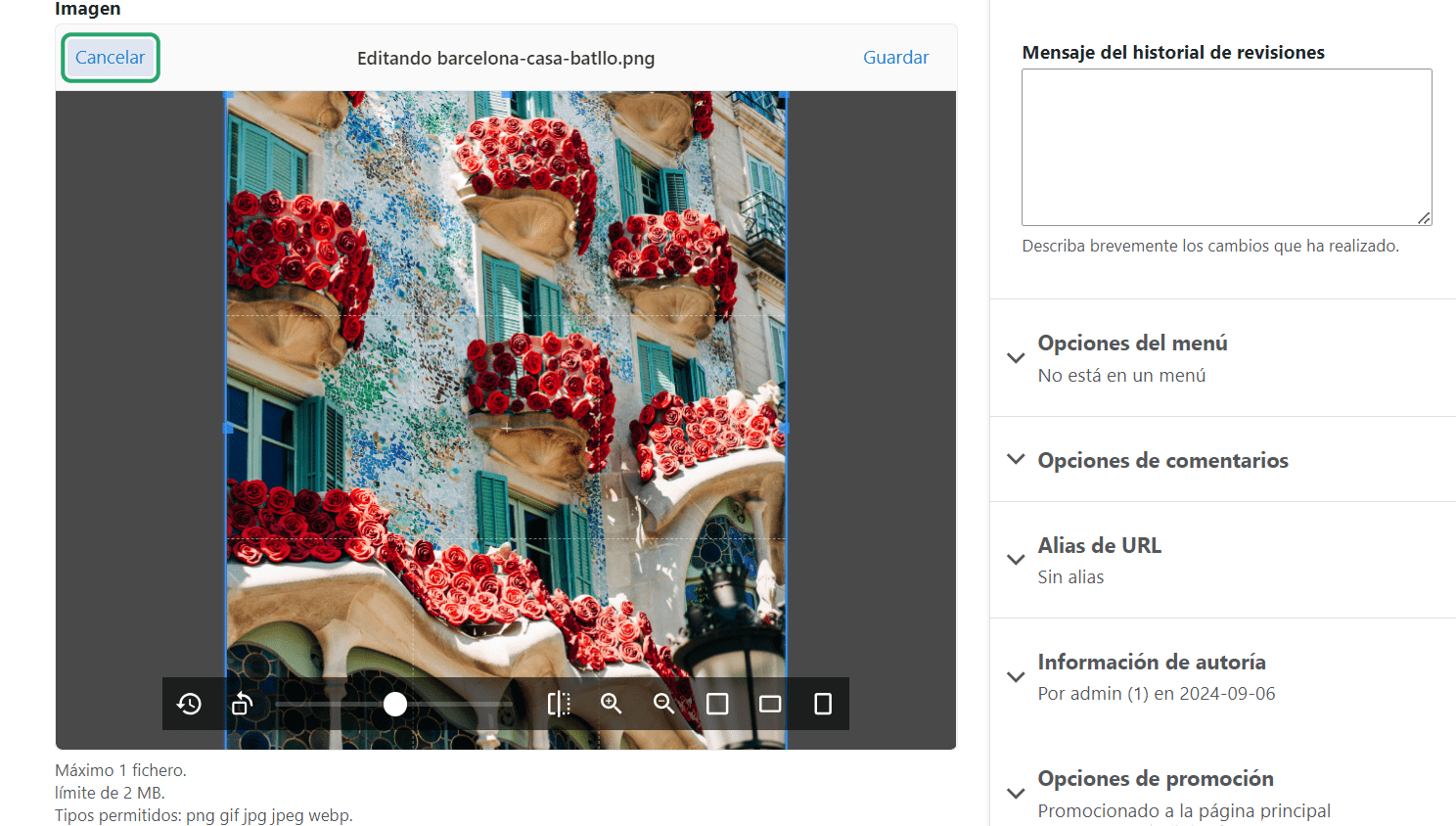The image size is (1456, 826).
Task: Apply the square crop ratio
Action: [718, 704]
